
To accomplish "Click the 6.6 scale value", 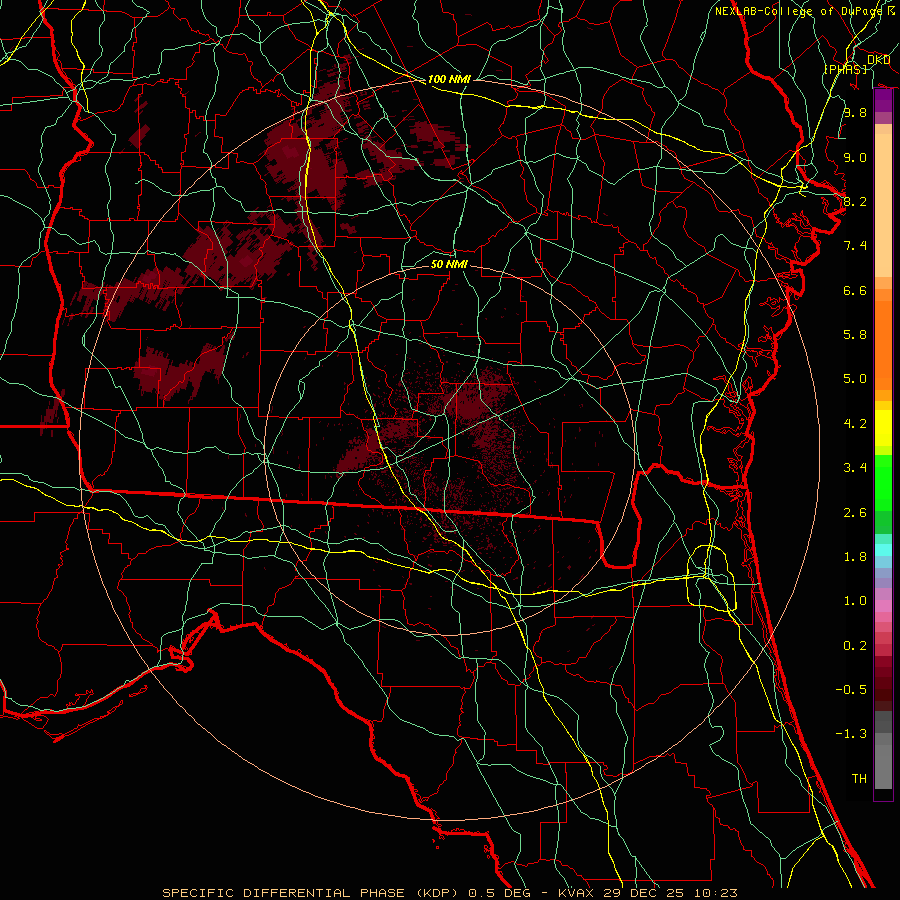I will point(855,290).
